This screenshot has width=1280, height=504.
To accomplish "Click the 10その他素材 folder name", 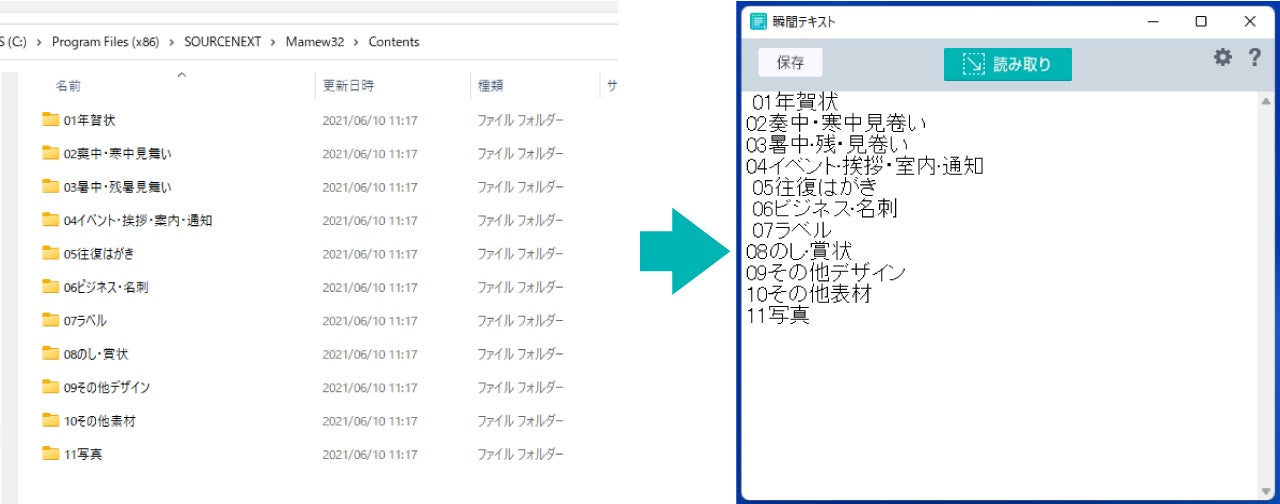I will 100,421.
